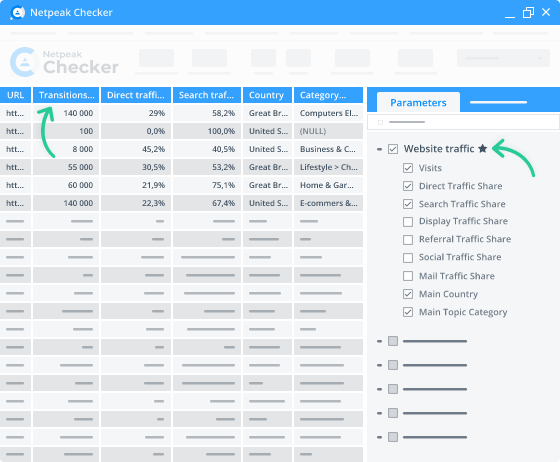
Task: Sort by the URL column header
Action: (x=15, y=95)
